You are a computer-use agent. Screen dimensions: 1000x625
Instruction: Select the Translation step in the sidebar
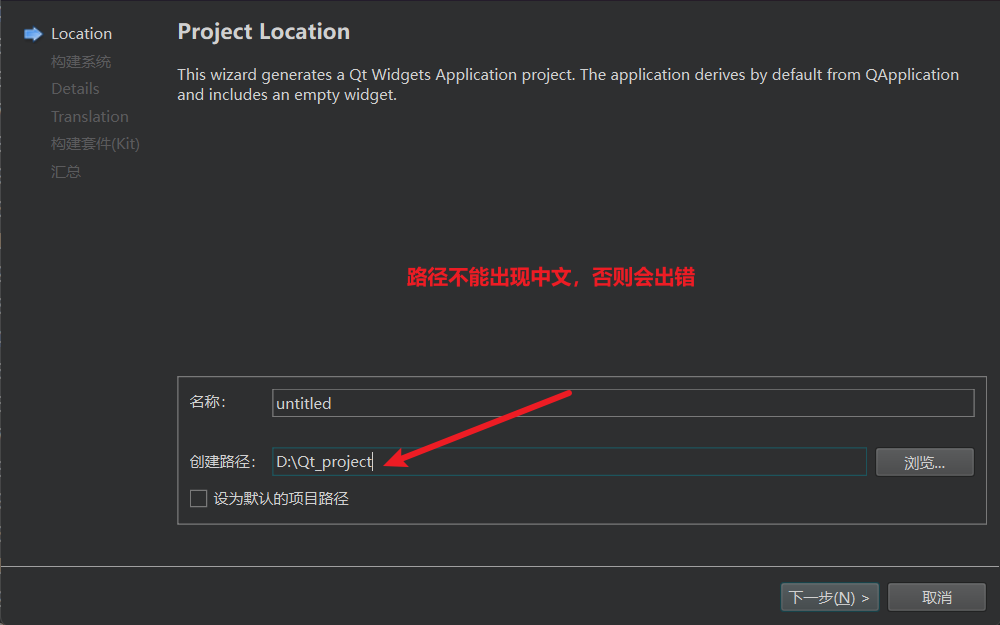tap(89, 116)
